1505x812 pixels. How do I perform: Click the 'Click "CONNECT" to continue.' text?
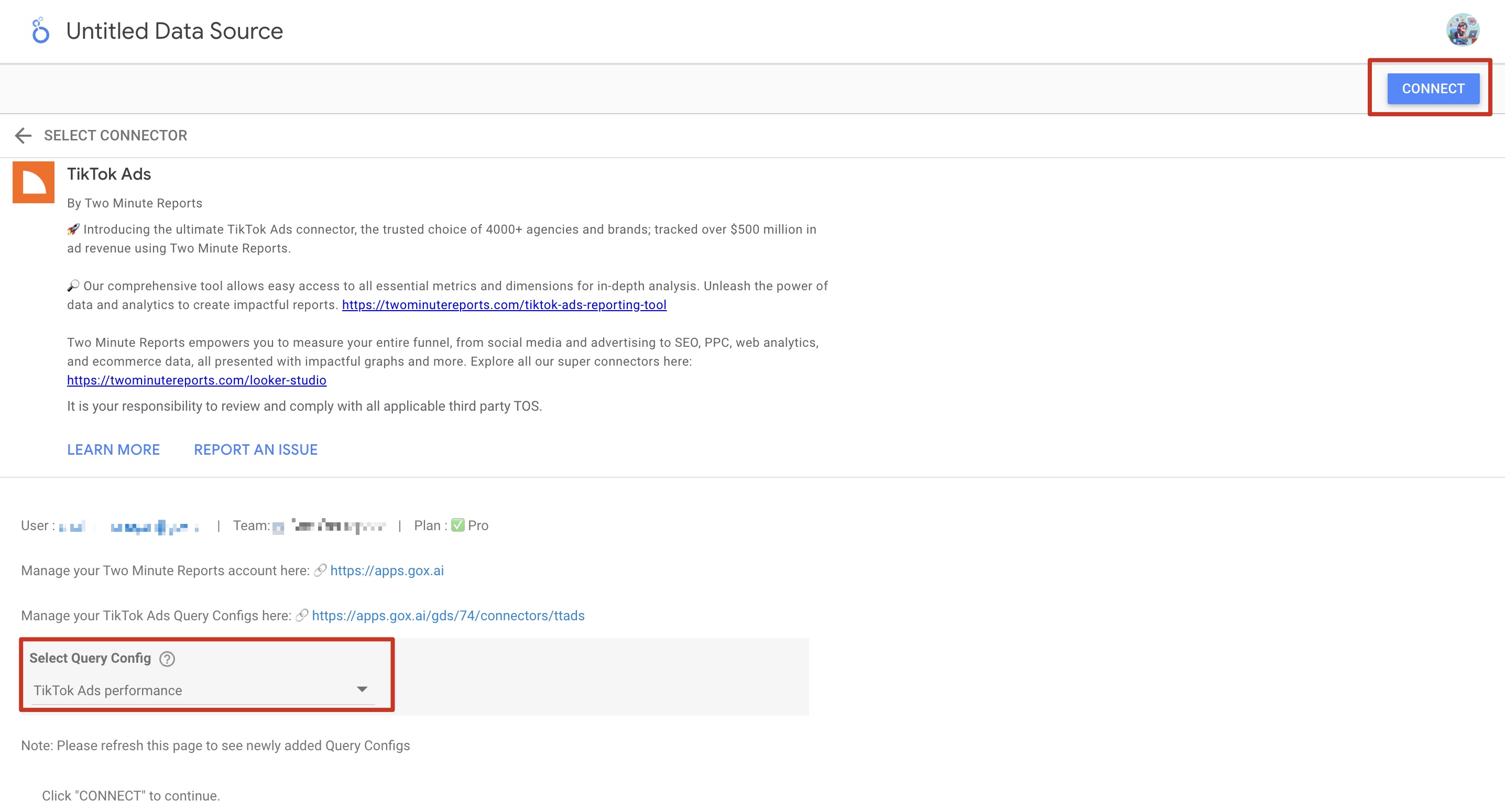131,796
